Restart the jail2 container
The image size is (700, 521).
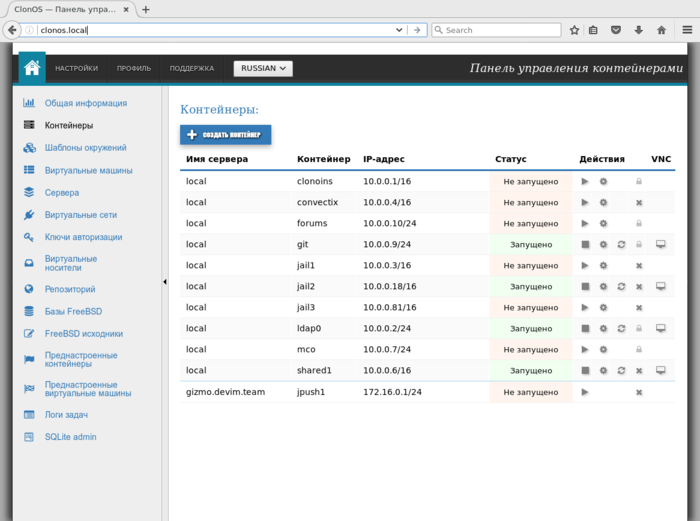[621, 287]
